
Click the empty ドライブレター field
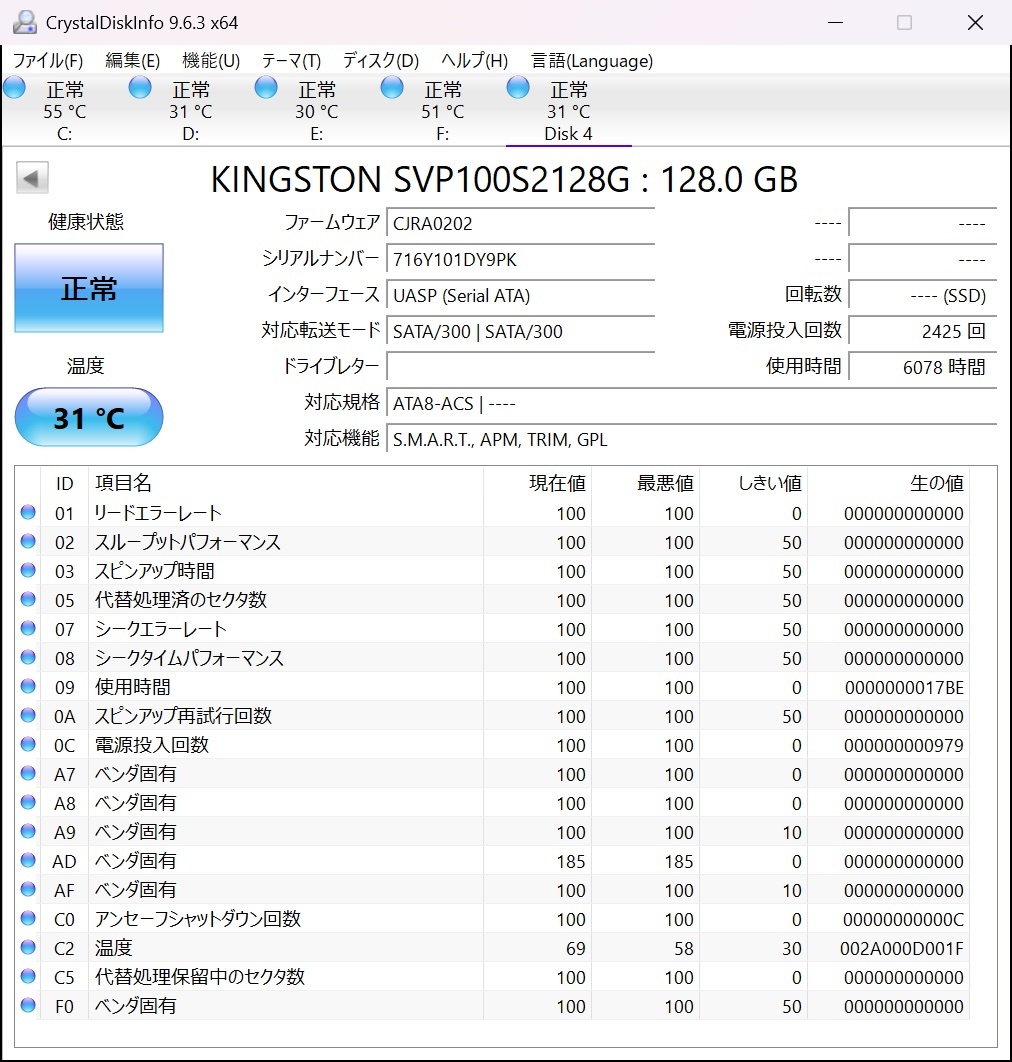click(520, 367)
